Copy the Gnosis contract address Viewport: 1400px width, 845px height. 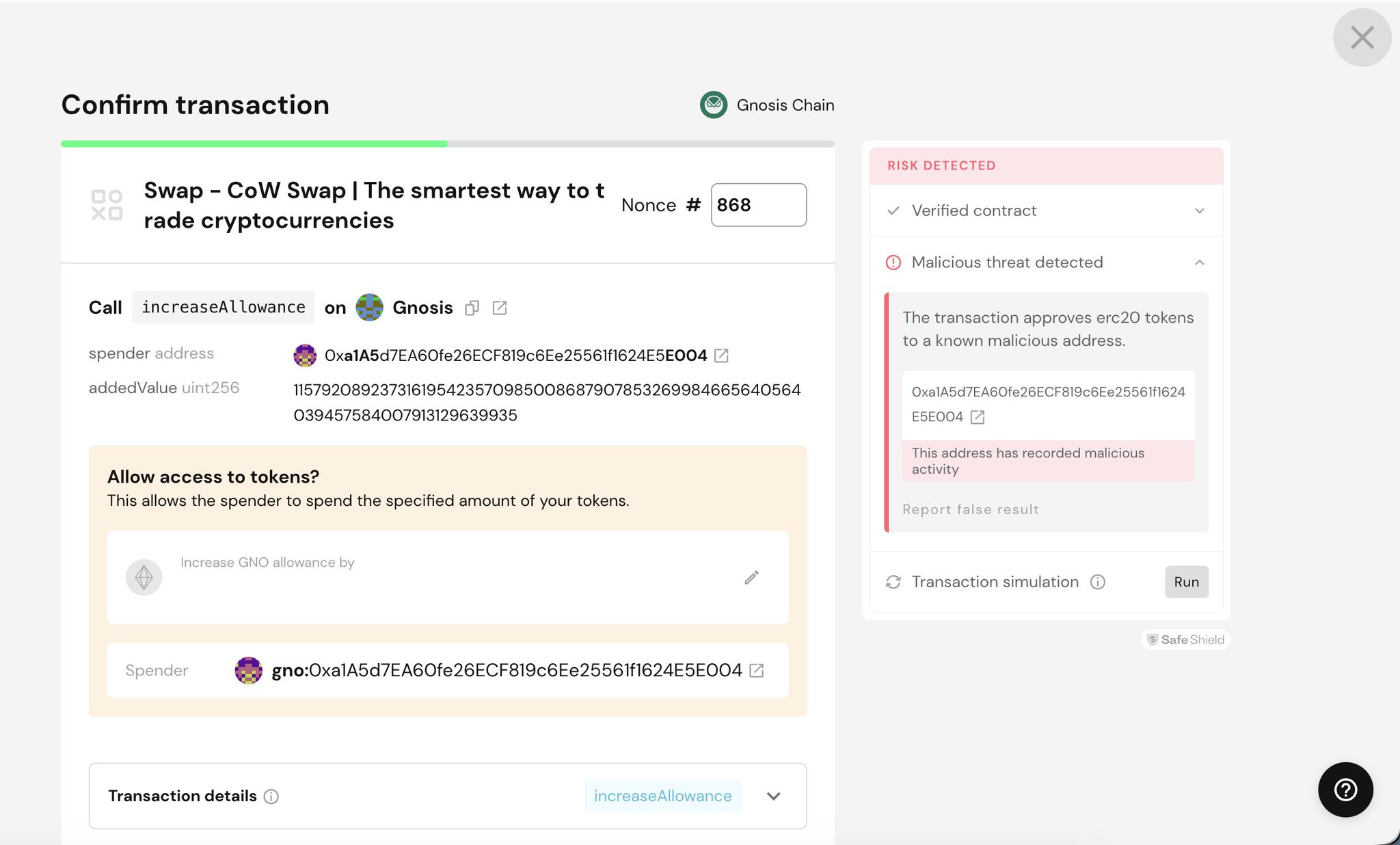(x=472, y=308)
